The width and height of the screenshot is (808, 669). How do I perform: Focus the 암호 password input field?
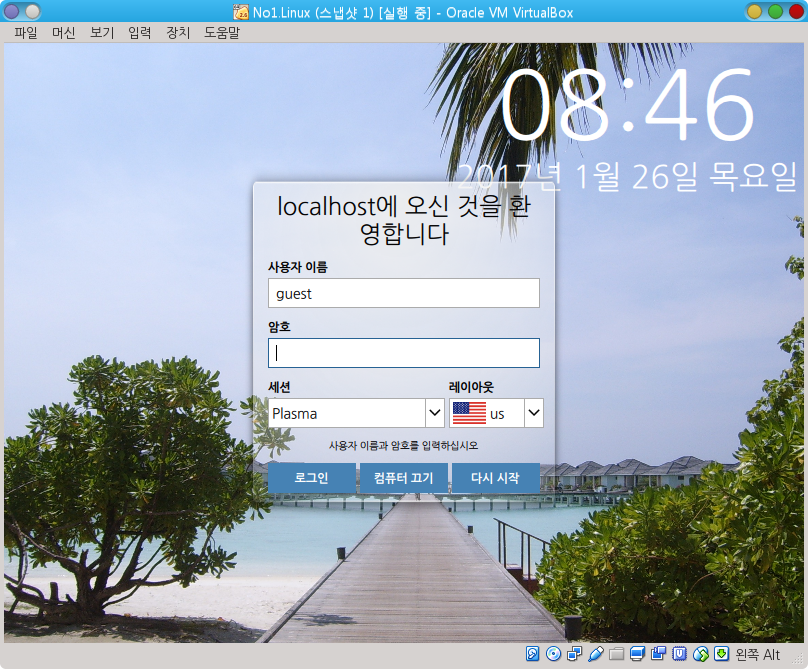pyautogui.click(x=403, y=353)
